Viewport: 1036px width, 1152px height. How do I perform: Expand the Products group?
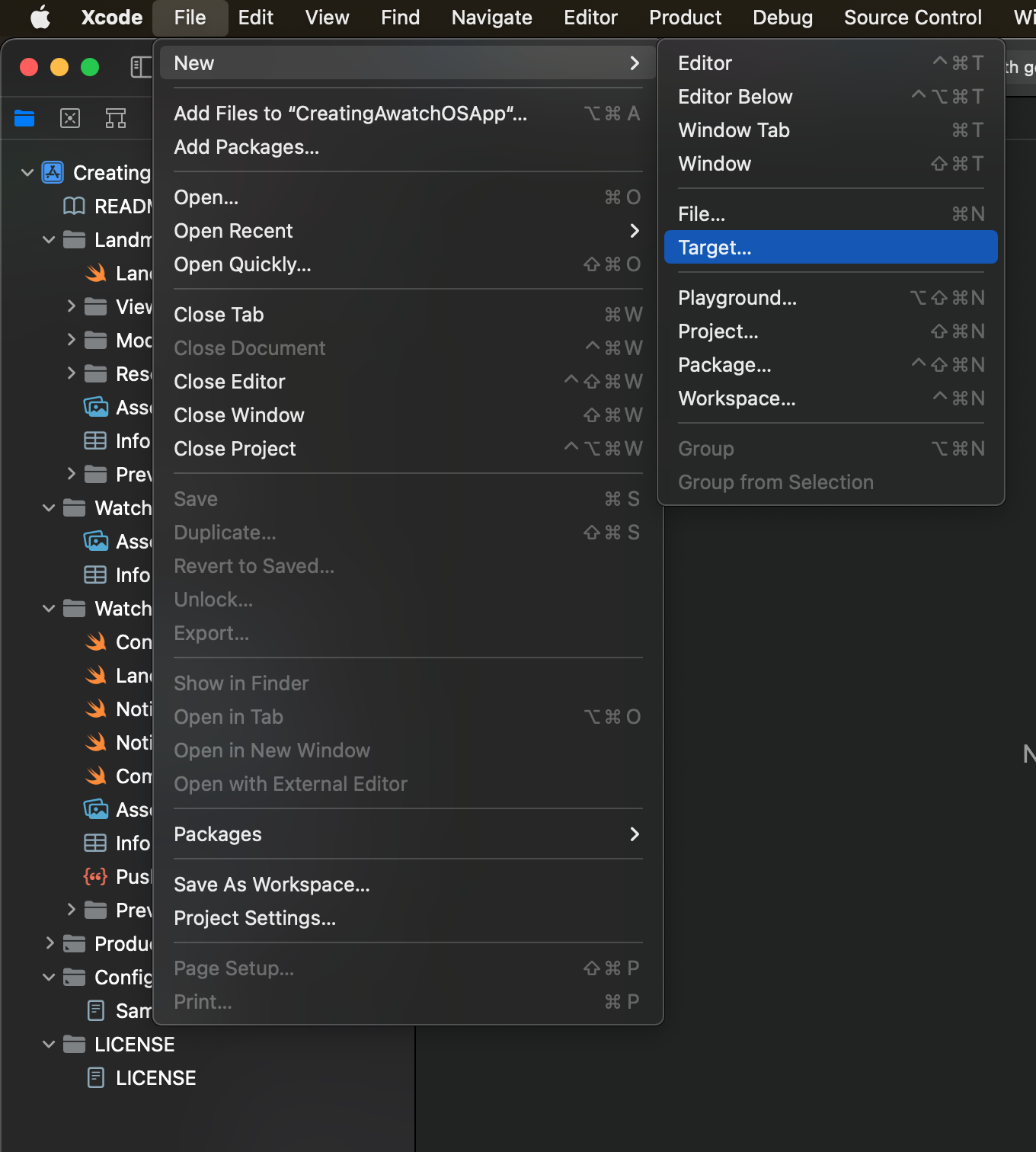point(50,943)
